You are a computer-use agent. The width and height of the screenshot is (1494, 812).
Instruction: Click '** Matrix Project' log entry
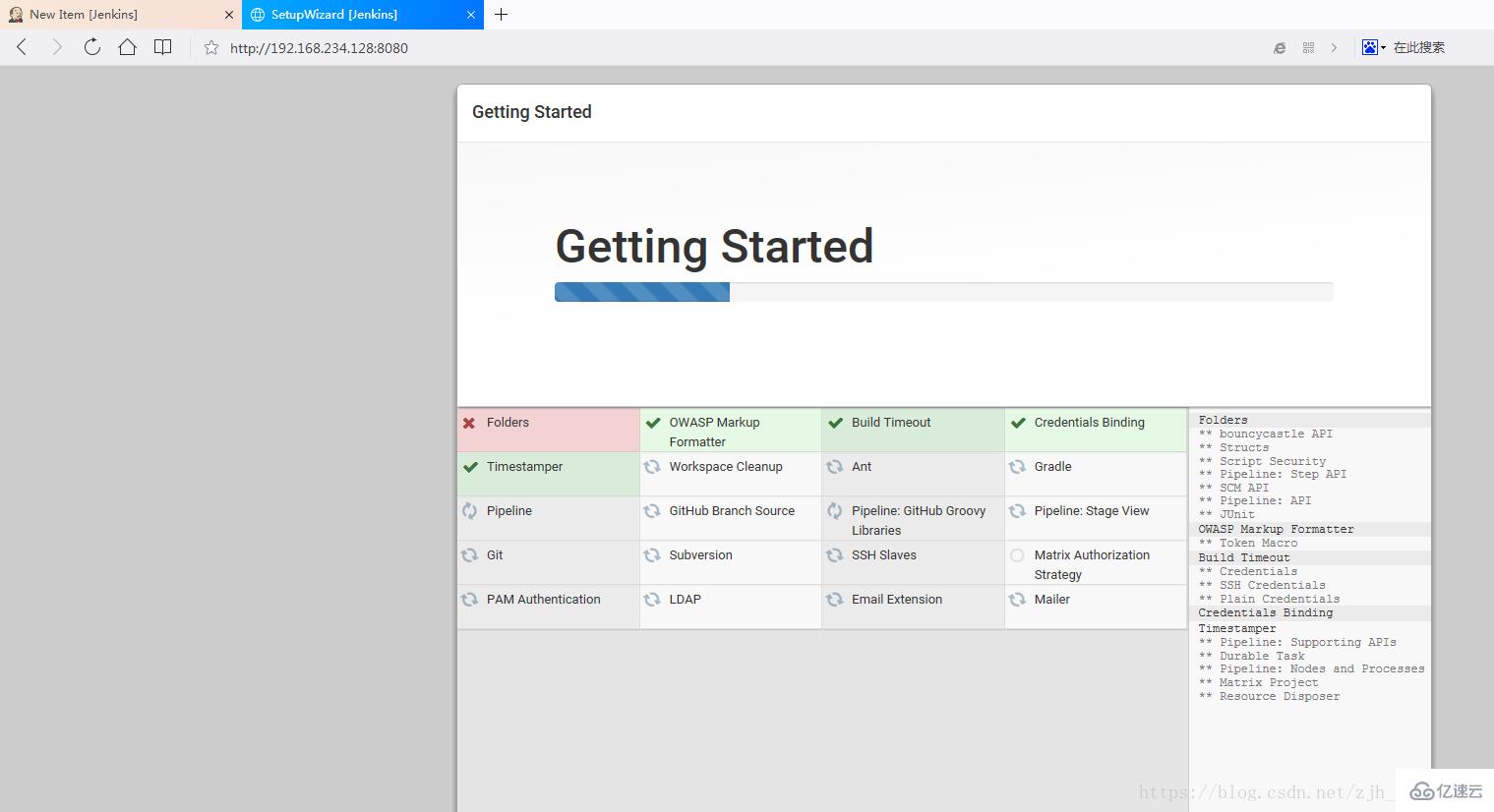(x=1258, y=682)
